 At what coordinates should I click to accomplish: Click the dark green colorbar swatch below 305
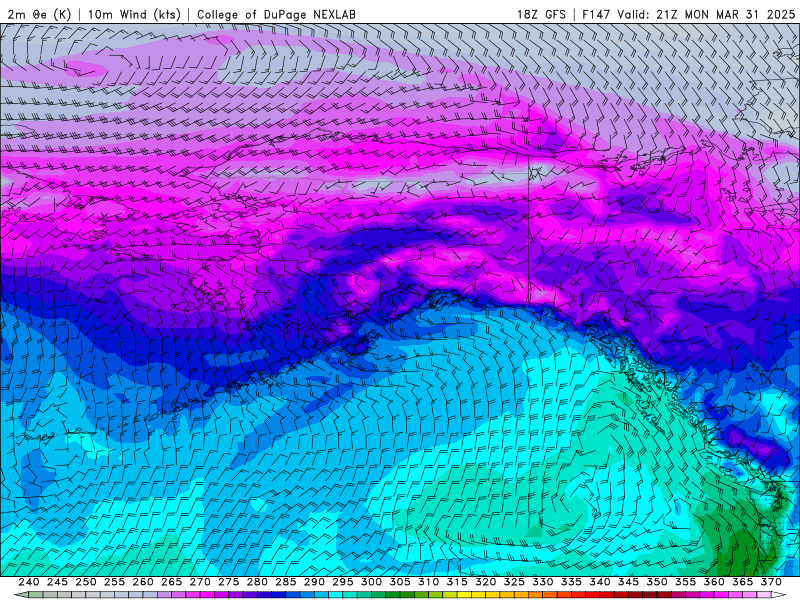393,595
